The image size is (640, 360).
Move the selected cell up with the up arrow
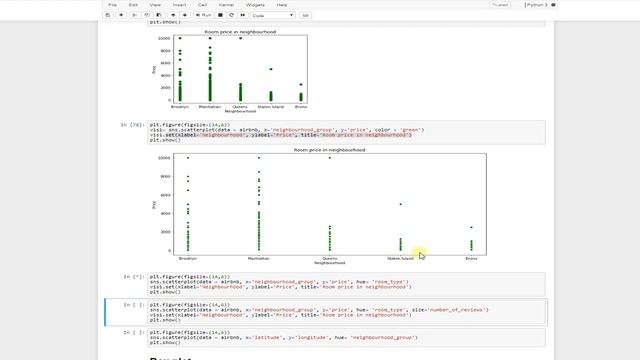point(173,15)
